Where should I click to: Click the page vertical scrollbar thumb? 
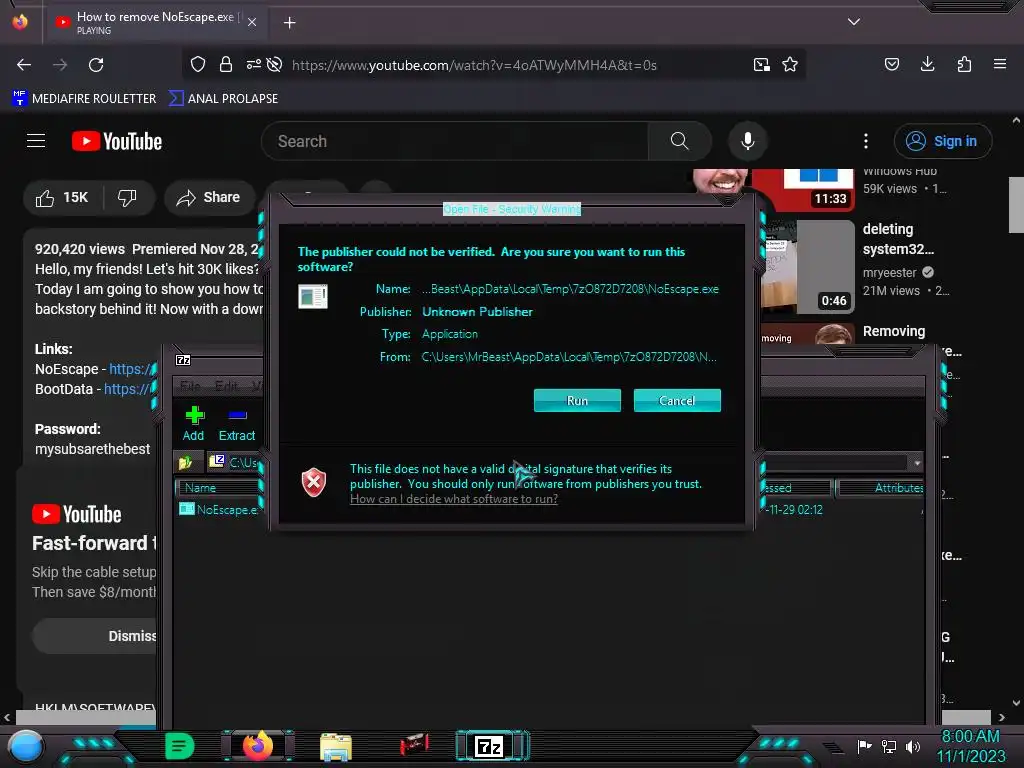coord(1016,204)
